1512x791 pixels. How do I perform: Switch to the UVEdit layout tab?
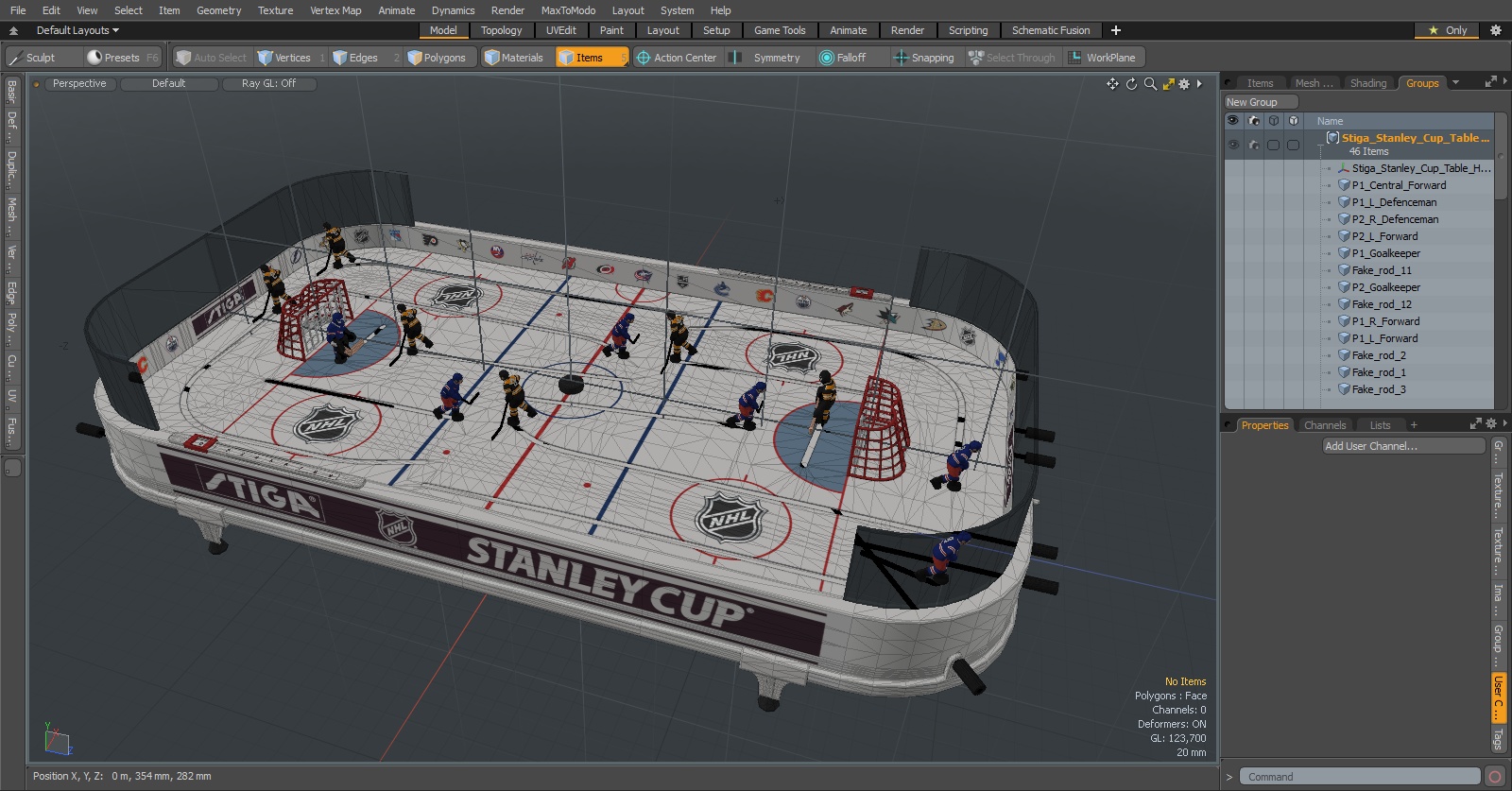point(560,30)
